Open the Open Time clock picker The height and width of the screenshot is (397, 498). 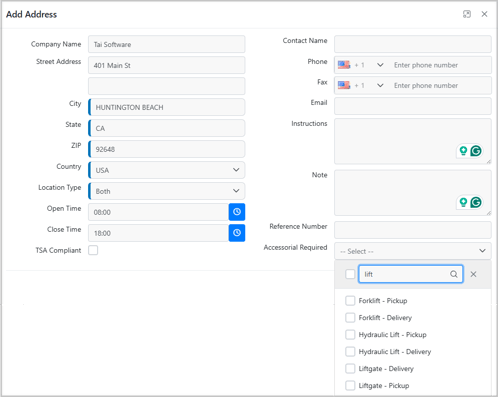(x=237, y=212)
